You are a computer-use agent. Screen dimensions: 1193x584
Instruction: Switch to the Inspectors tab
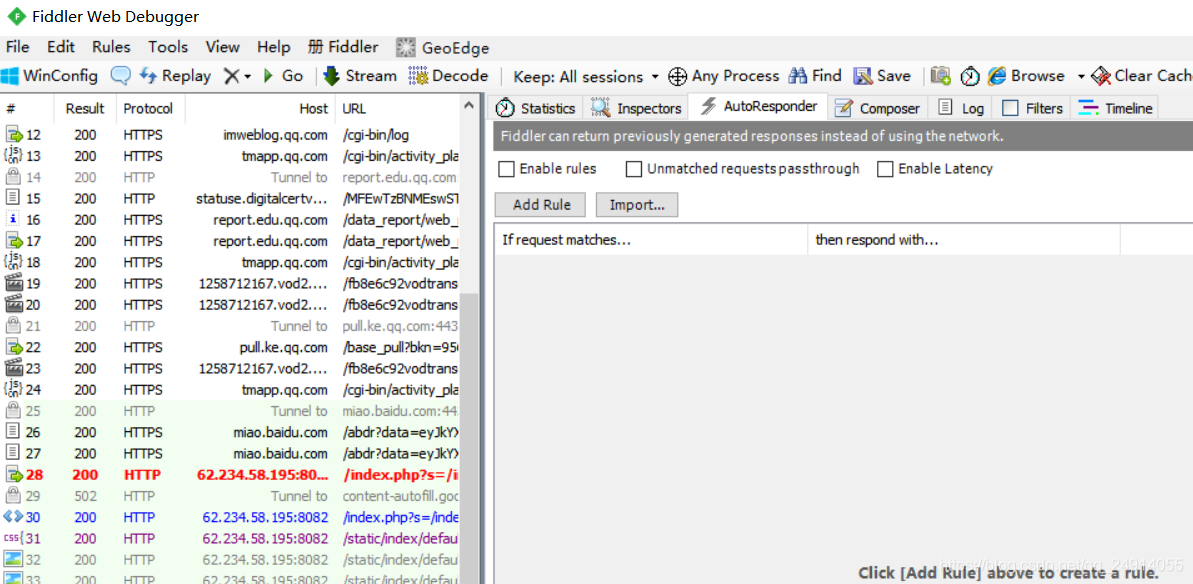(636, 108)
